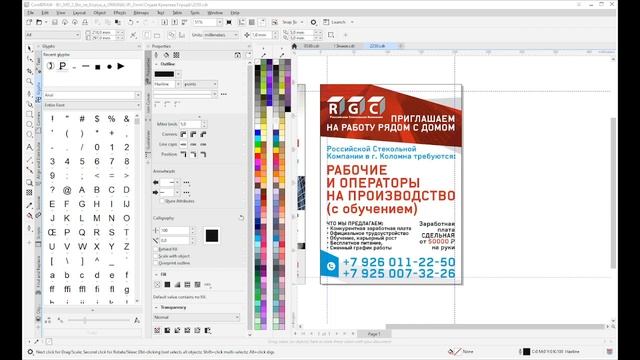Click the no-transparency icon below the Normal dropdown
This screenshot has width=640, height=360.
pyautogui.click(x=157, y=330)
